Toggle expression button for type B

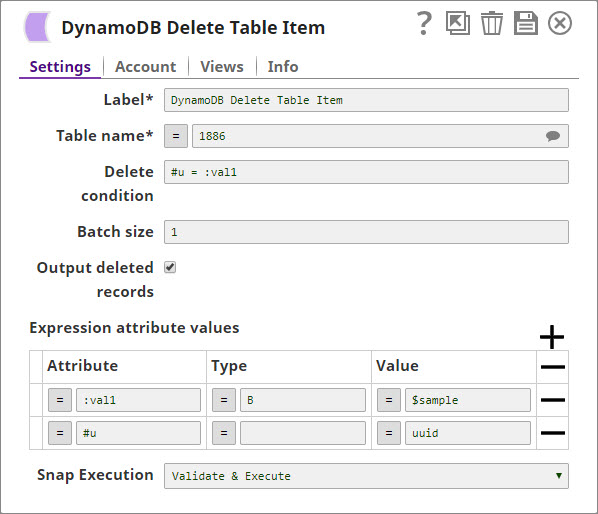coord(224,400)
